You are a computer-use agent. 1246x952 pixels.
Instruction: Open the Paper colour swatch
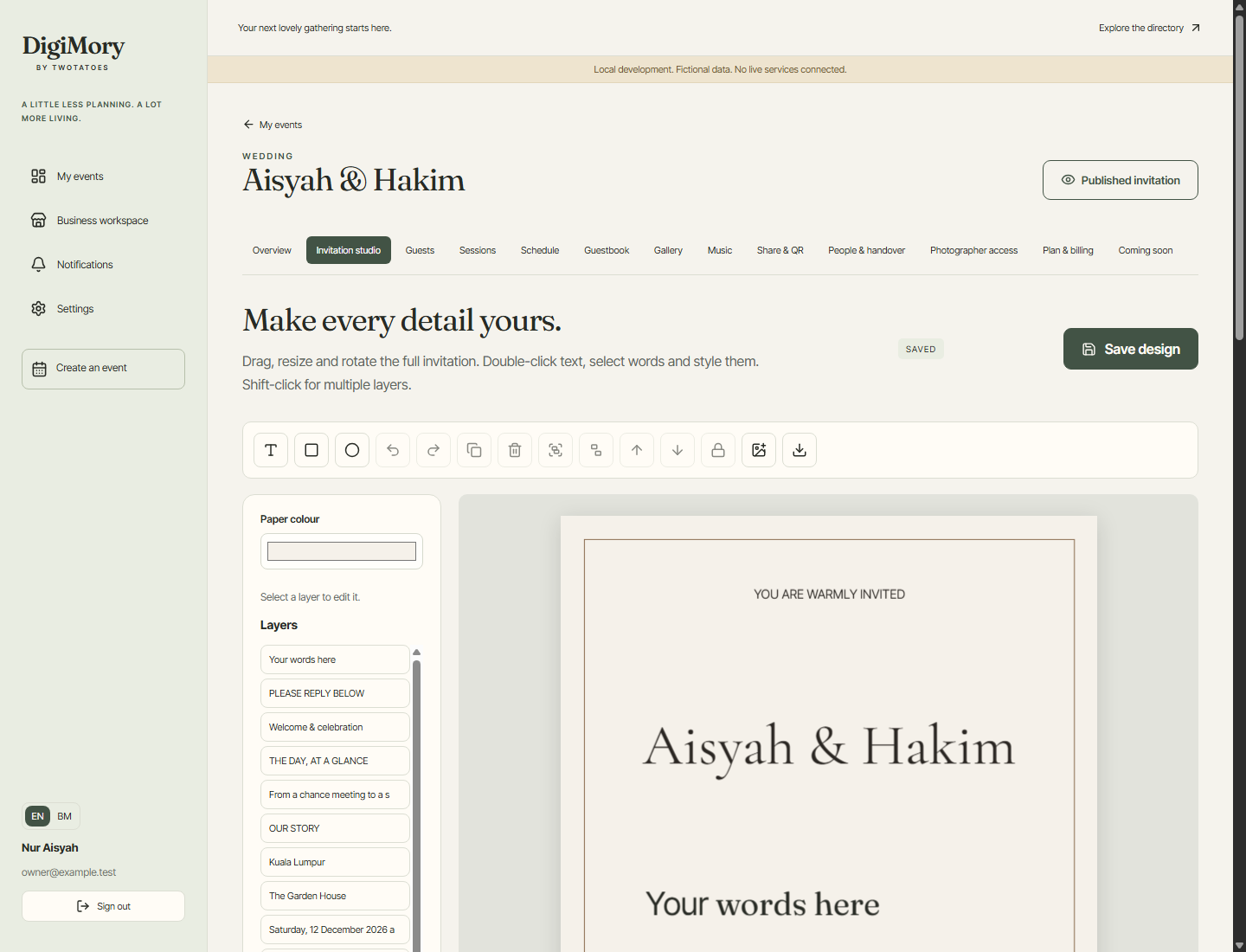coord(342,551)
